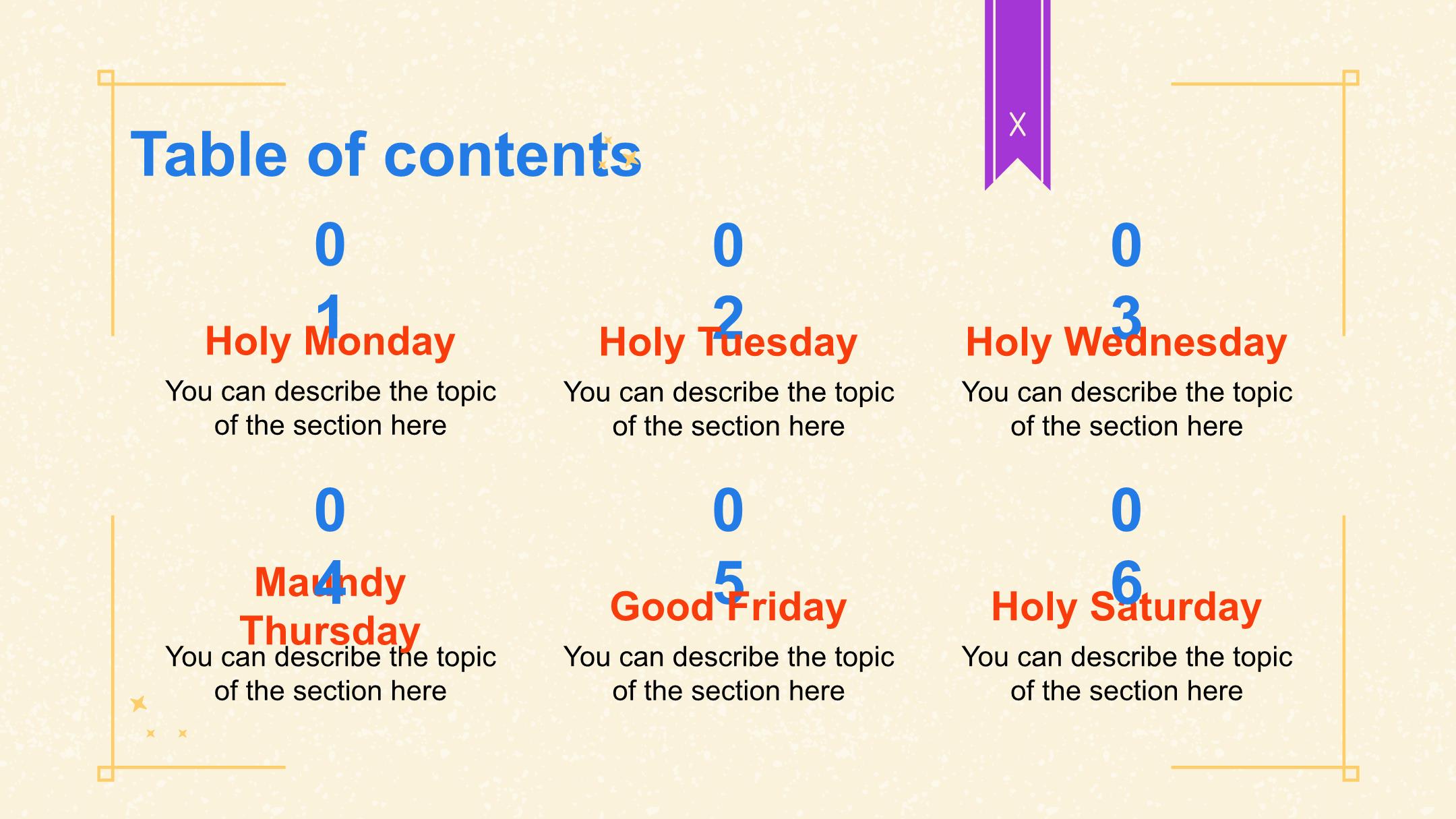Click the yellow star cluster beside the title
This screenshot has height=819, width=1456.
tap(619, 153)
